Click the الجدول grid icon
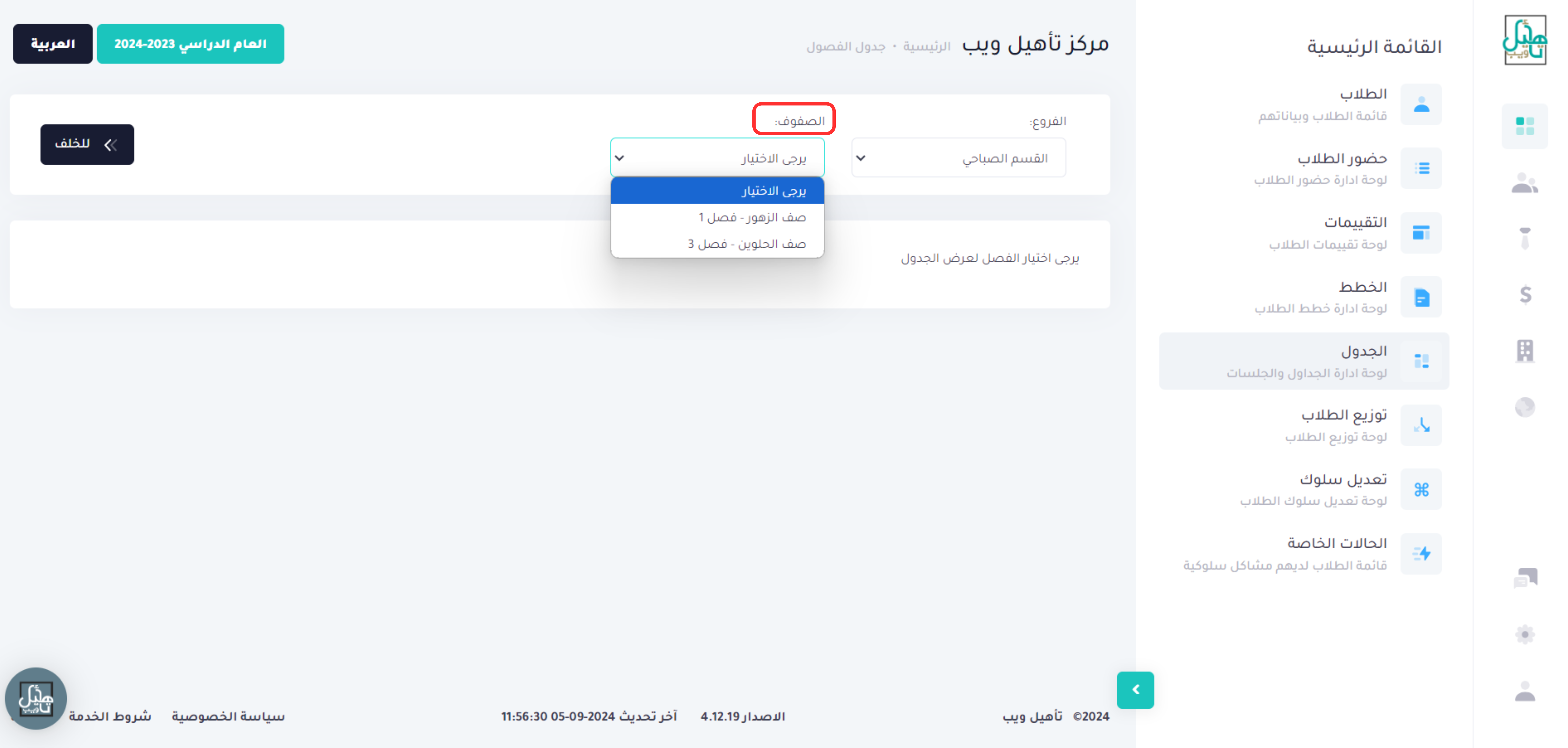The image size is (1568, 748). pyautogui.click(x=1421, y=361)
